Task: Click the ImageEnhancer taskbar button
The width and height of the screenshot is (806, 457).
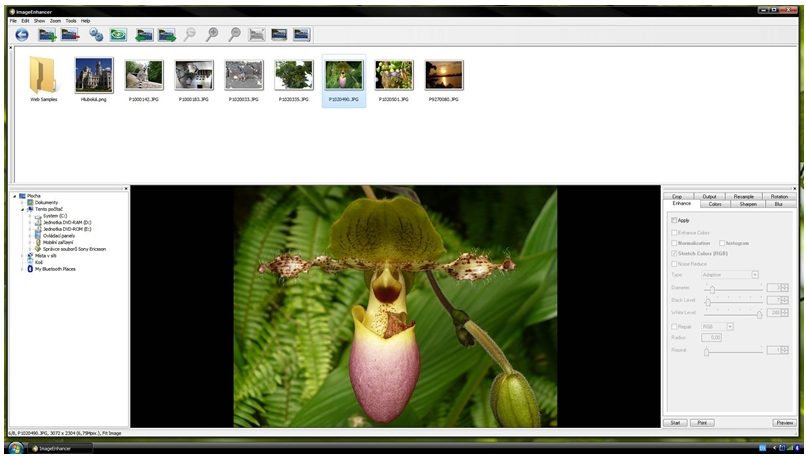Action: 61,448
